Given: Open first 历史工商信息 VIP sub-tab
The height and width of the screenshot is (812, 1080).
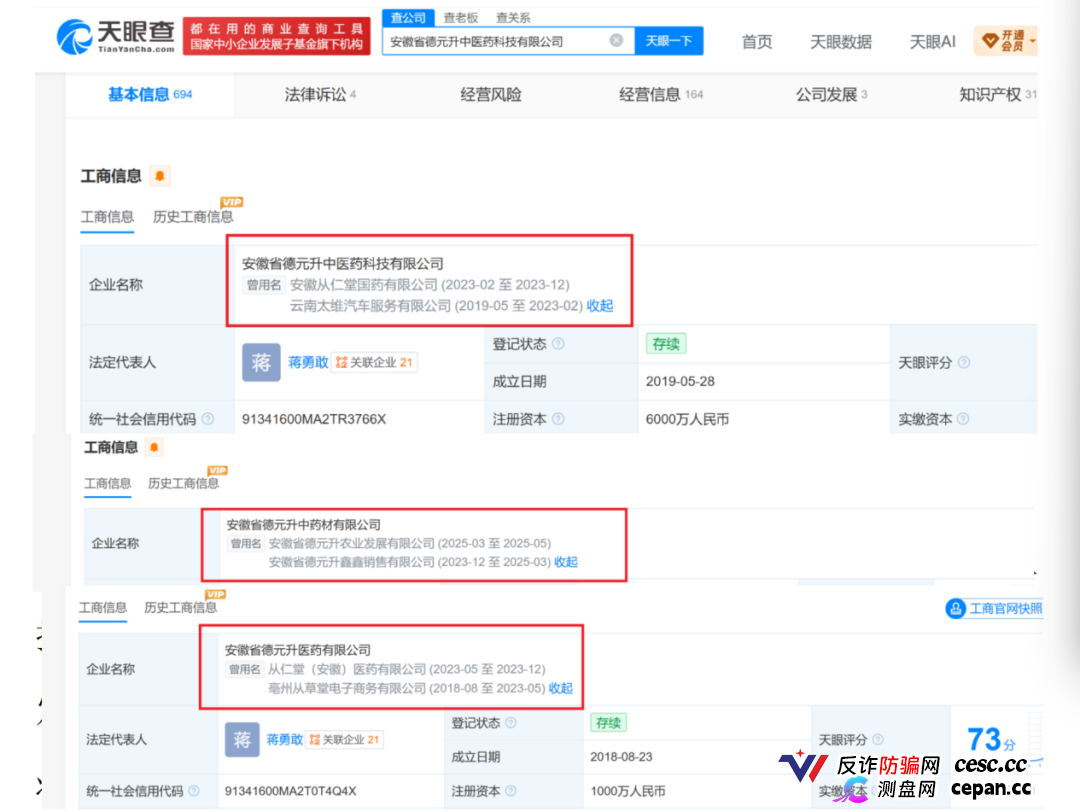Looking at the screenshot, I should point(193,216).
